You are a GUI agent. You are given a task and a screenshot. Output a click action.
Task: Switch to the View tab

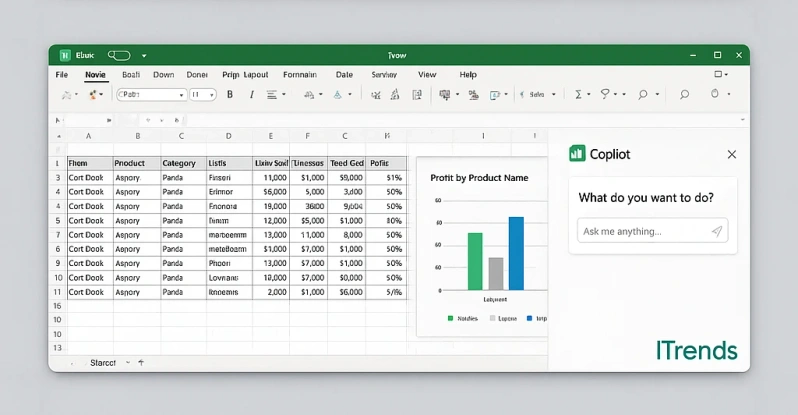tap(427, 75)
